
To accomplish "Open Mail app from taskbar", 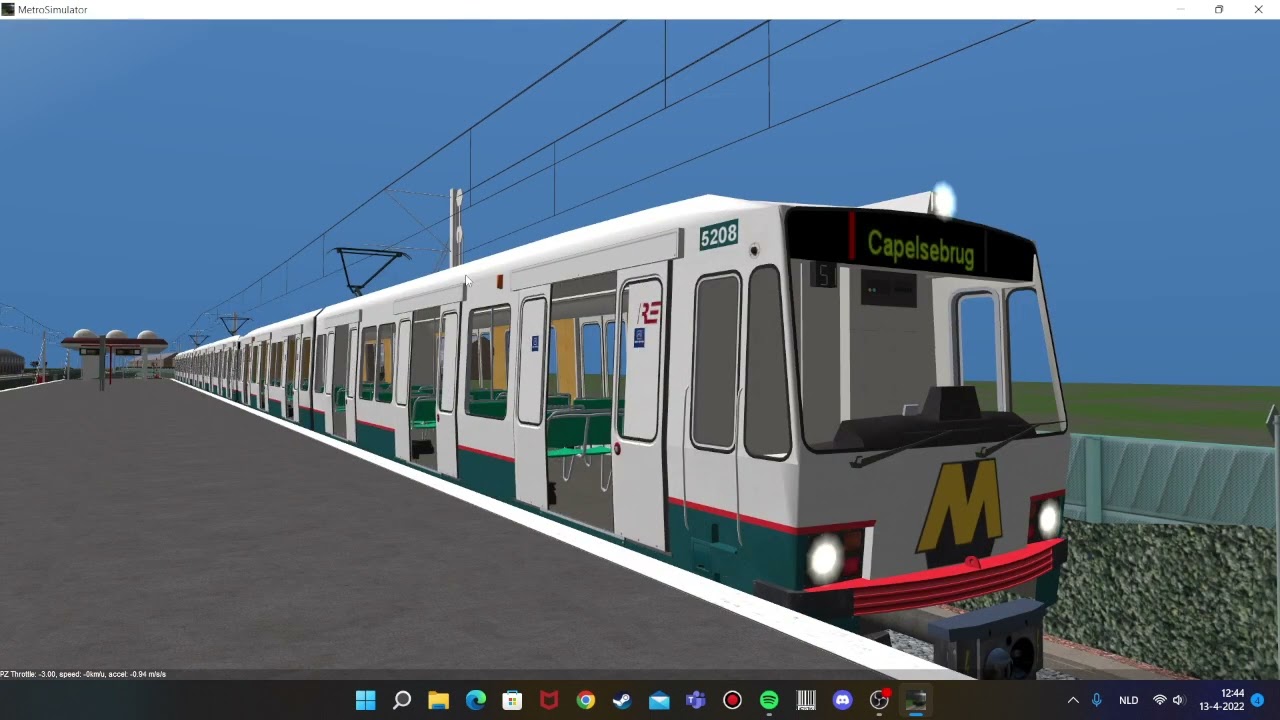I will (x=659, y=700).
